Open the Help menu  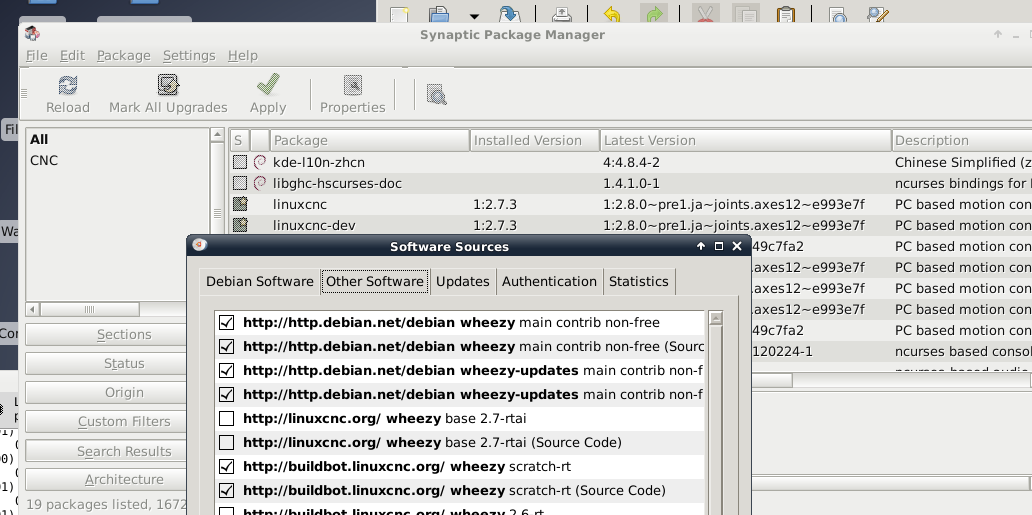(x=243, y=56)
